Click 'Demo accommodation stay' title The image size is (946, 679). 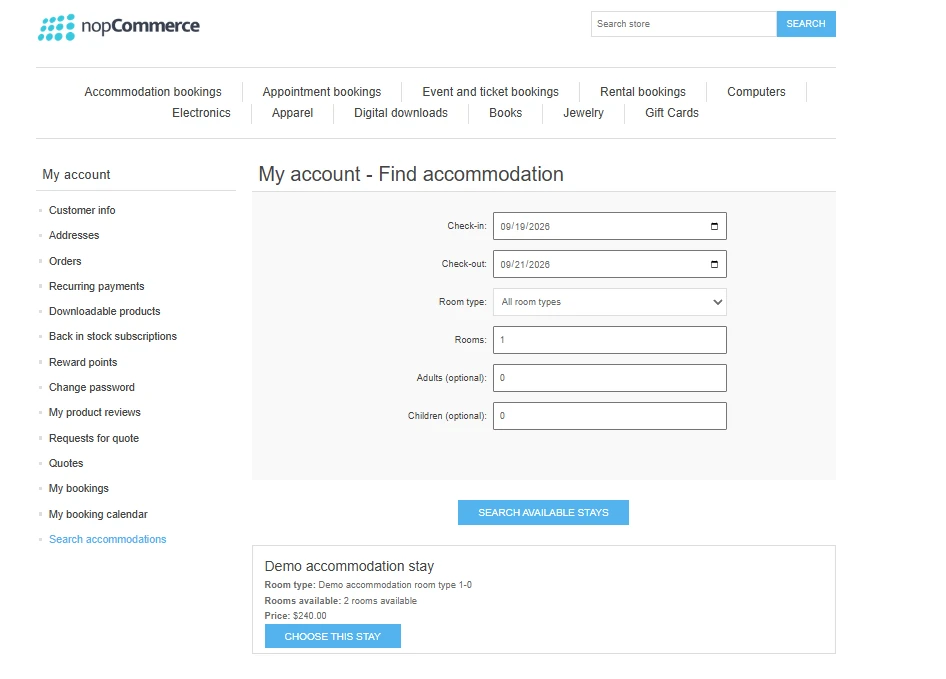tap(349, 566)
